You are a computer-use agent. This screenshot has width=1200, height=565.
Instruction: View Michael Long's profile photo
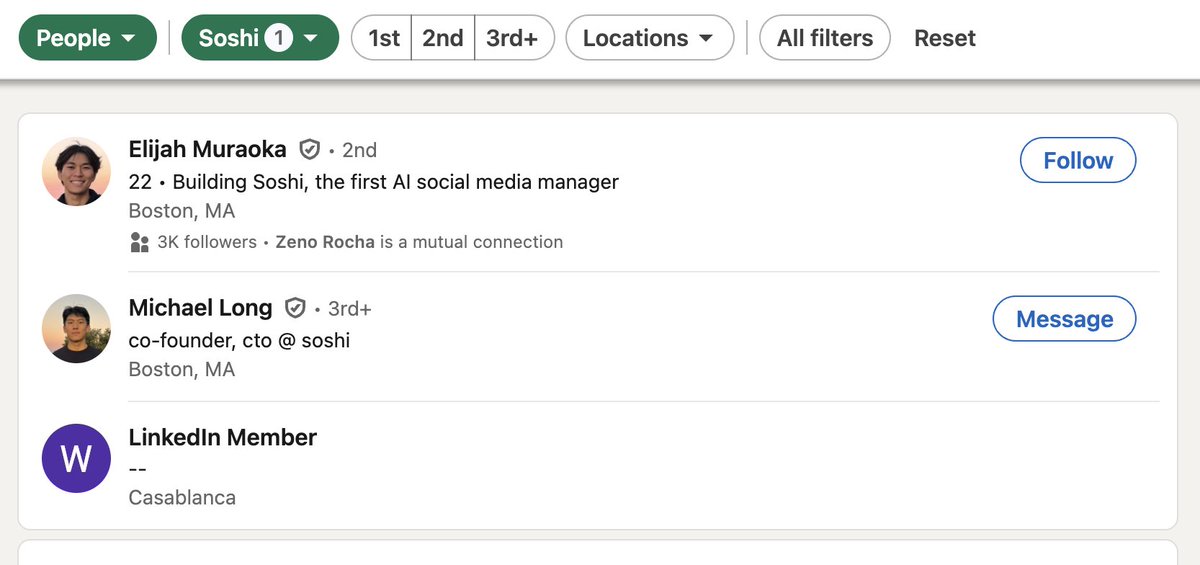77,328
